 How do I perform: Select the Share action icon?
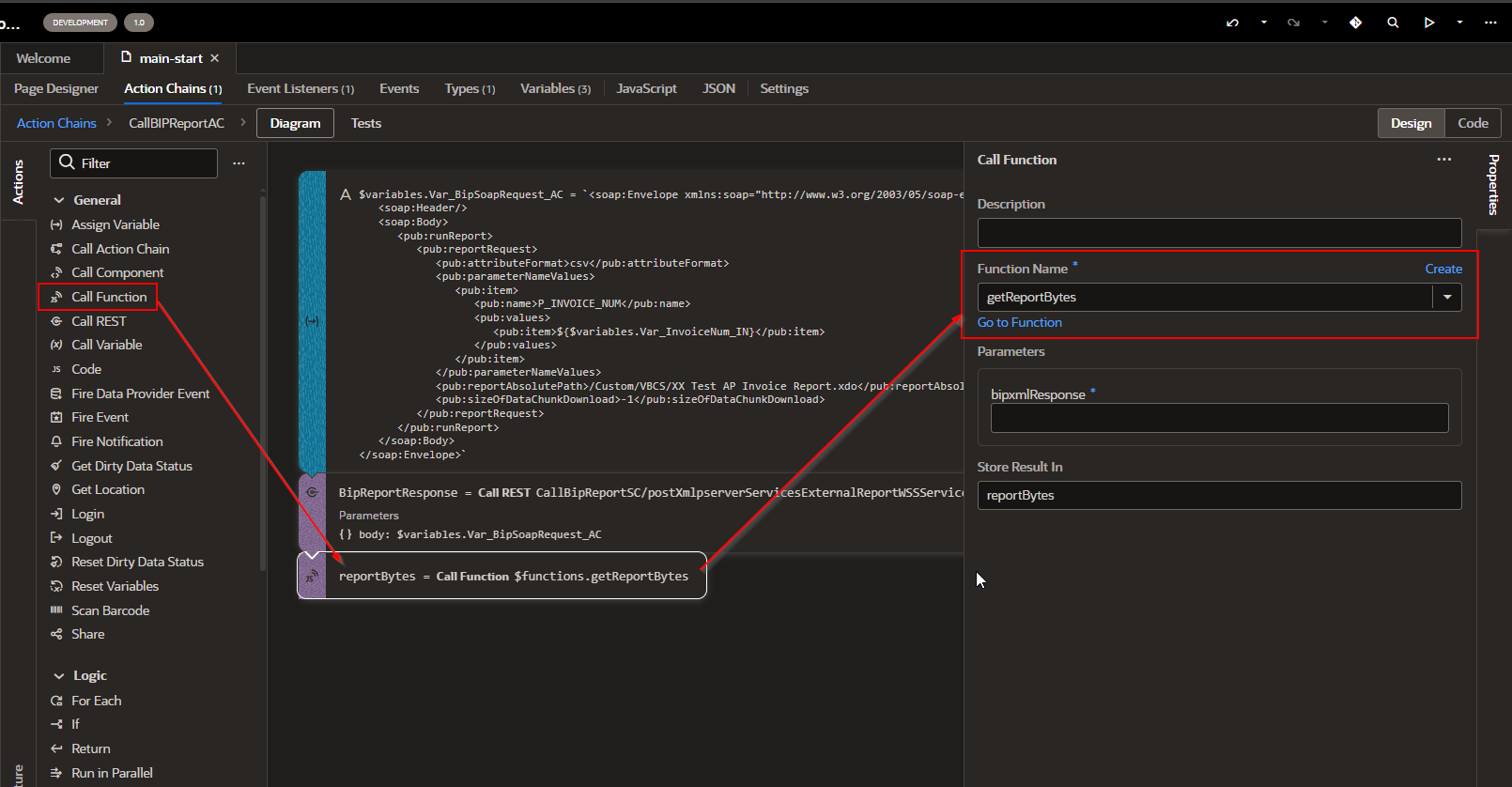[x=56, y=634]
